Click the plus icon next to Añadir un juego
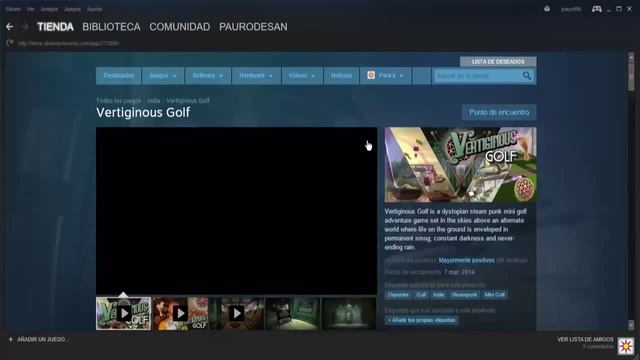This screenshot has width=640, height=360. point(11,340)
